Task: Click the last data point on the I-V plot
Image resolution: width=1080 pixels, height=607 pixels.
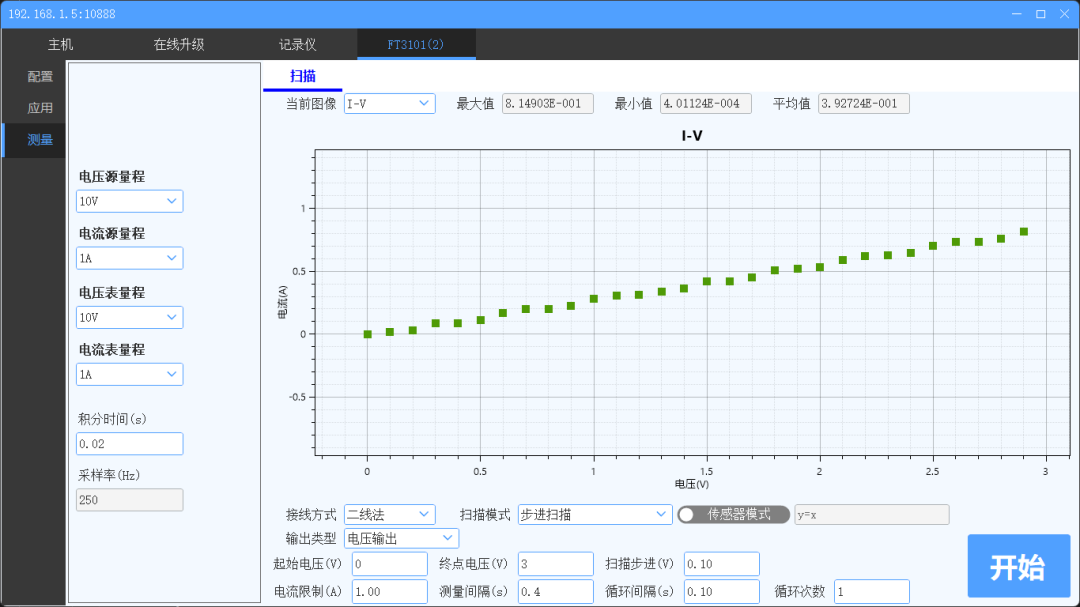Action: pos(1024,232)
